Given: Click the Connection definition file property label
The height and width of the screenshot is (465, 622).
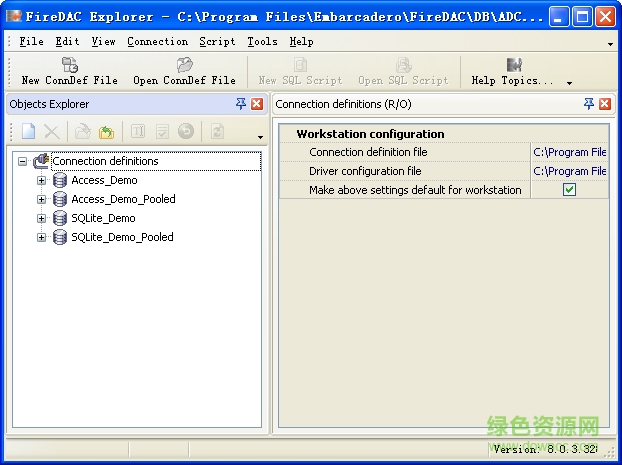Looking at the screenshot, I should click(x=368, y=152).
